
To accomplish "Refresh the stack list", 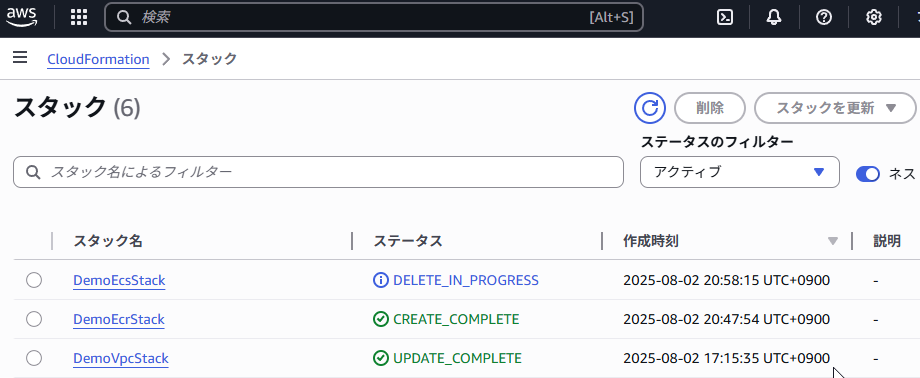I will click(650, 107).
